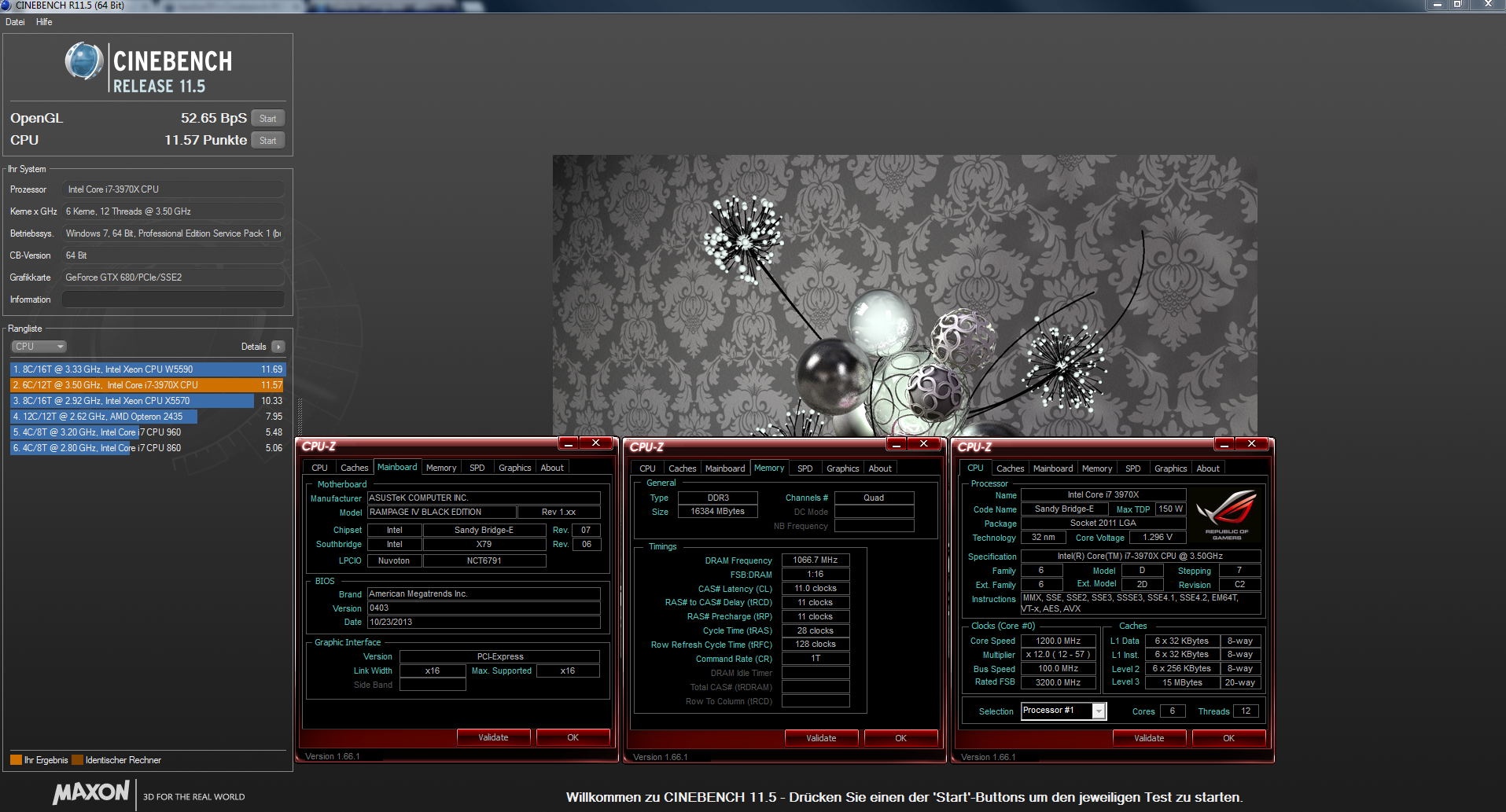This screenshot has width=1506, height=812.
Task: Click the MAXON logo
Action: [x=91, y=792]
